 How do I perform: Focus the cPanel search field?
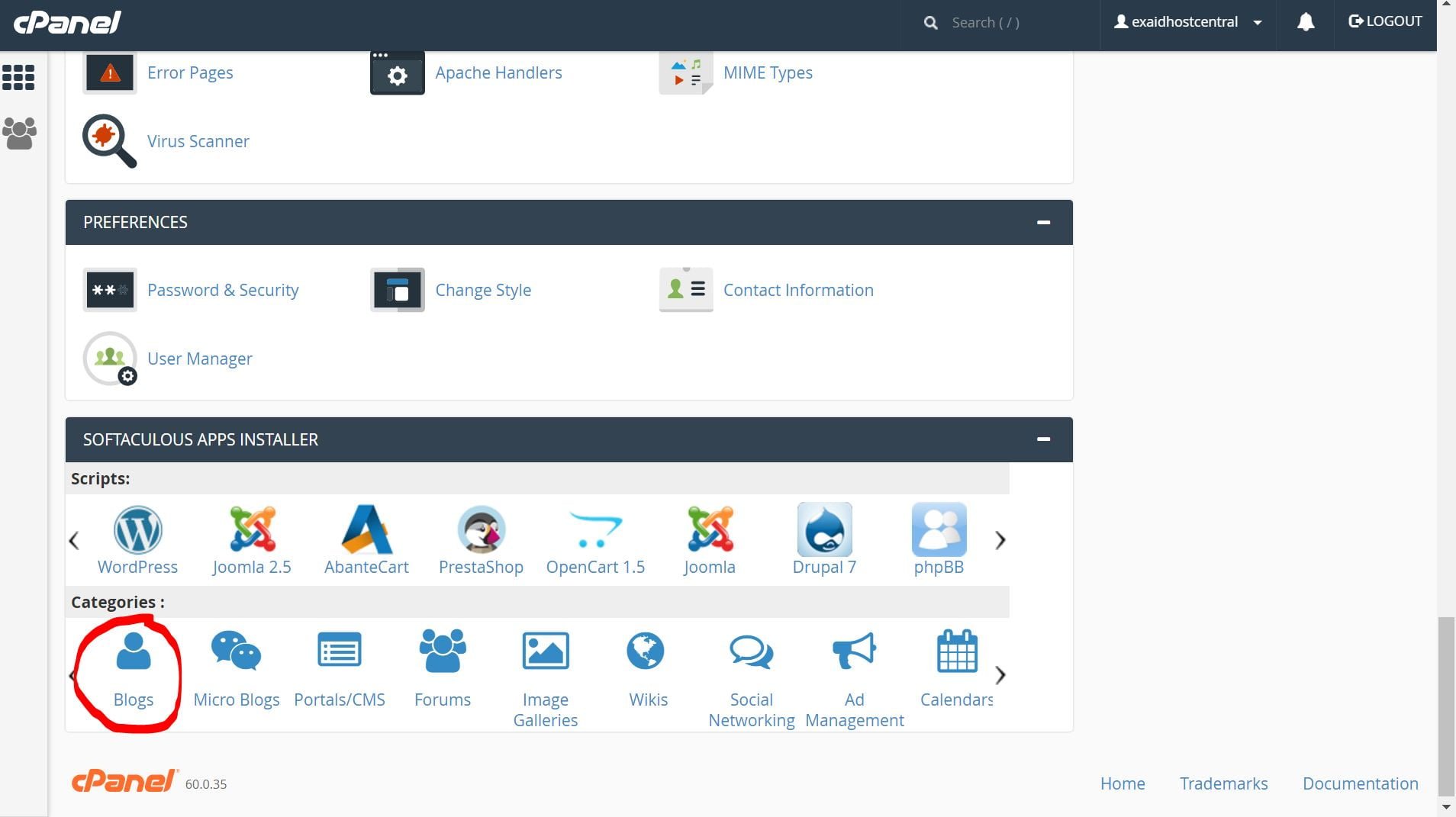pos(1007,23)
